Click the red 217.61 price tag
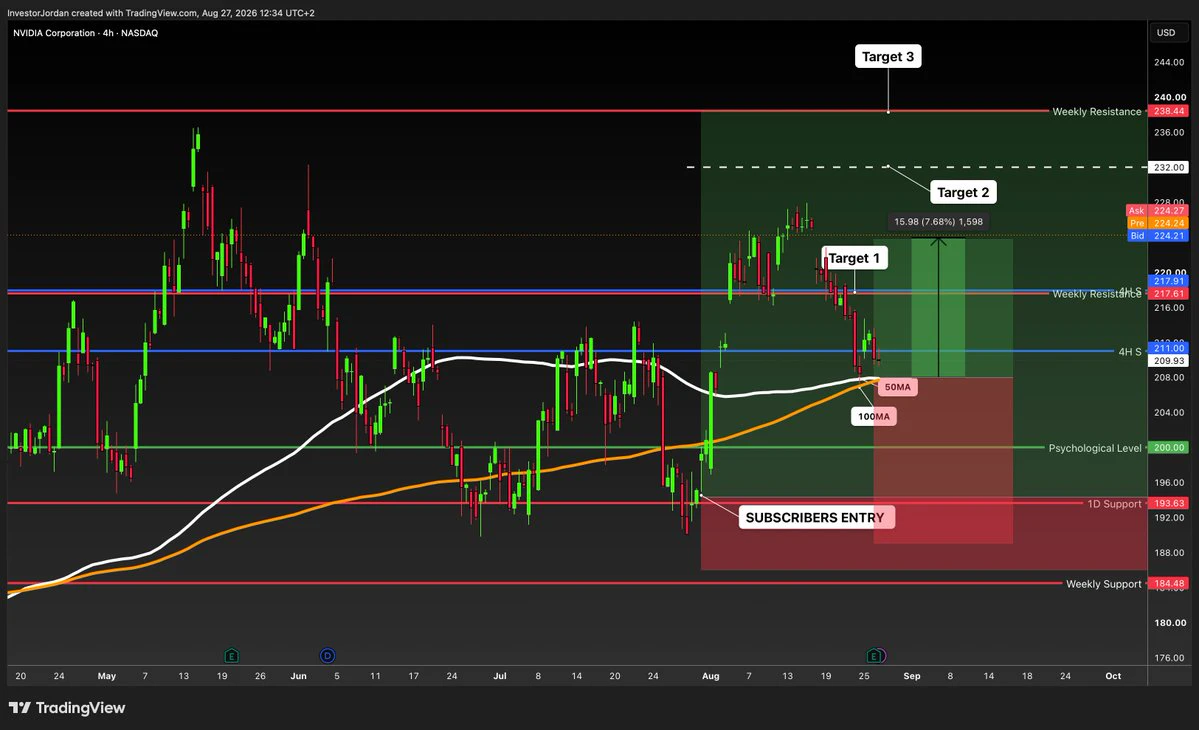Viewport: 1199px width, 730px height. point(1169,294)
